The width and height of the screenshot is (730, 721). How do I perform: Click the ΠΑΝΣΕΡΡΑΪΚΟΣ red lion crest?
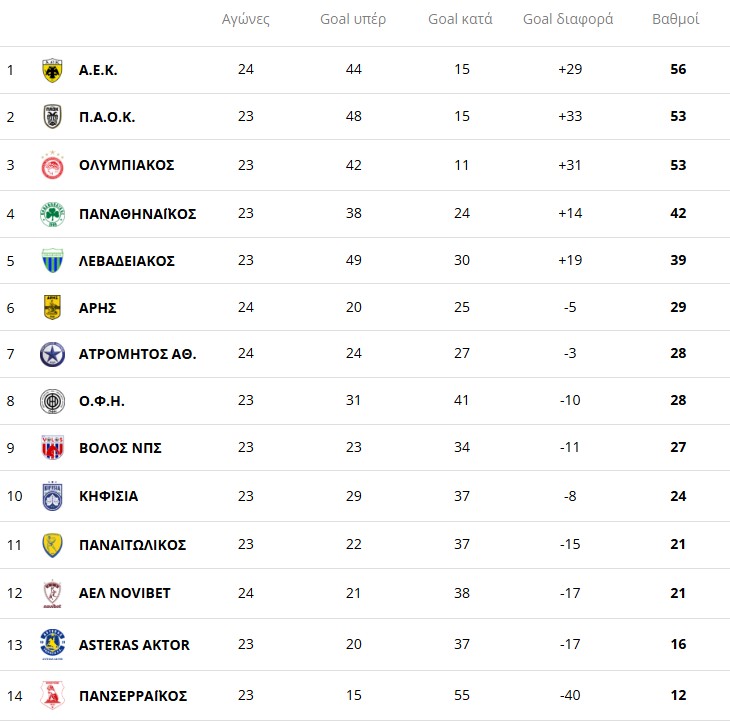pos(52,695)
